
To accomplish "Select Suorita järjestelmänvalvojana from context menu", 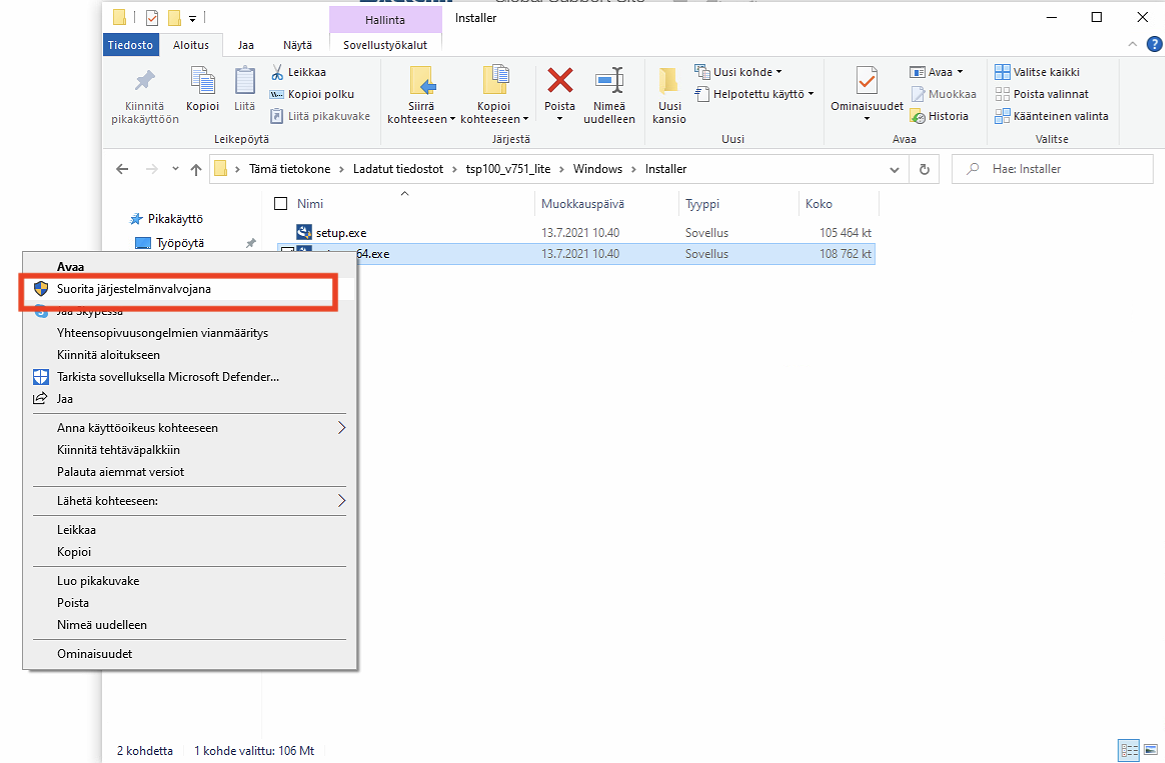I will tap(134, 288).
